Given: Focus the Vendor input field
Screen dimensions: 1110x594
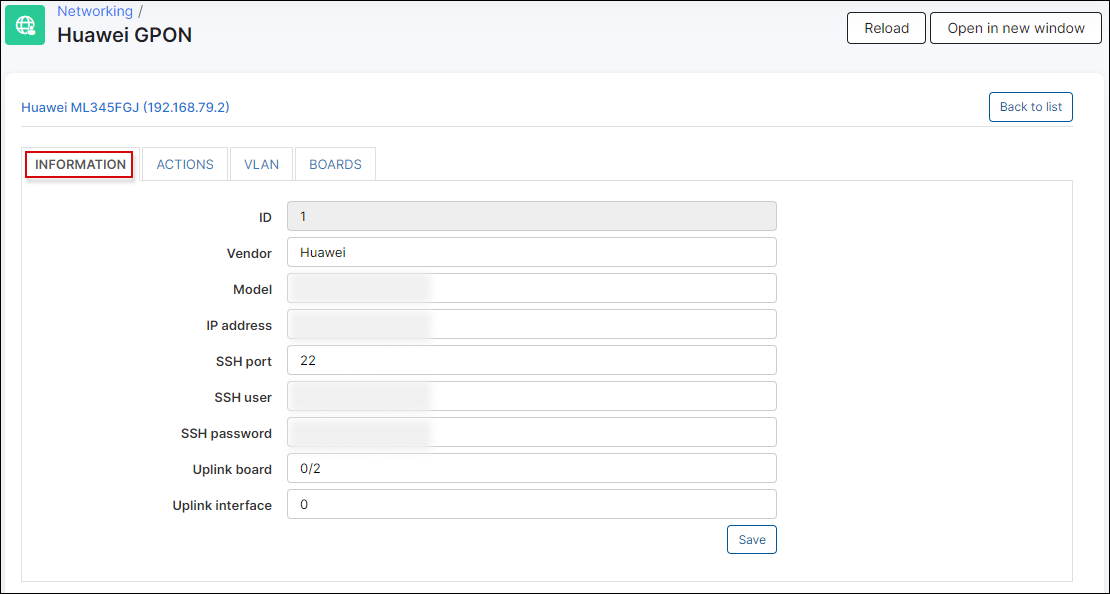Looking at the screenshot, I should point(532,252).
